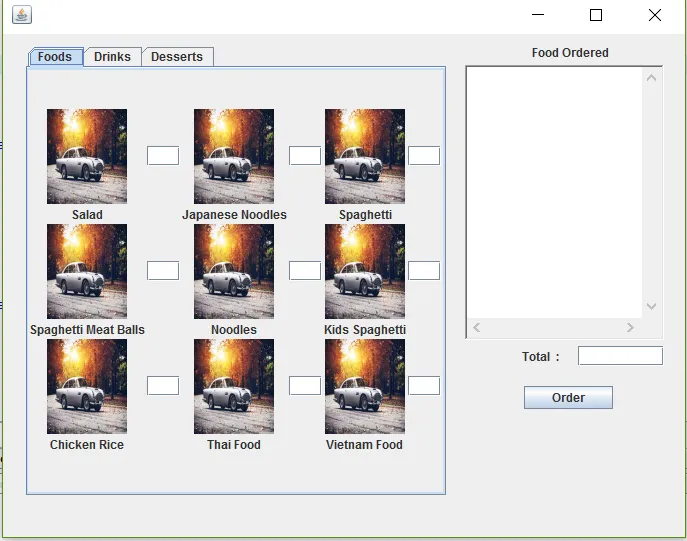Click the Spaghetti Meat Balls image
The height and width of the screenshot is (541, 687).
coord(87,271)
